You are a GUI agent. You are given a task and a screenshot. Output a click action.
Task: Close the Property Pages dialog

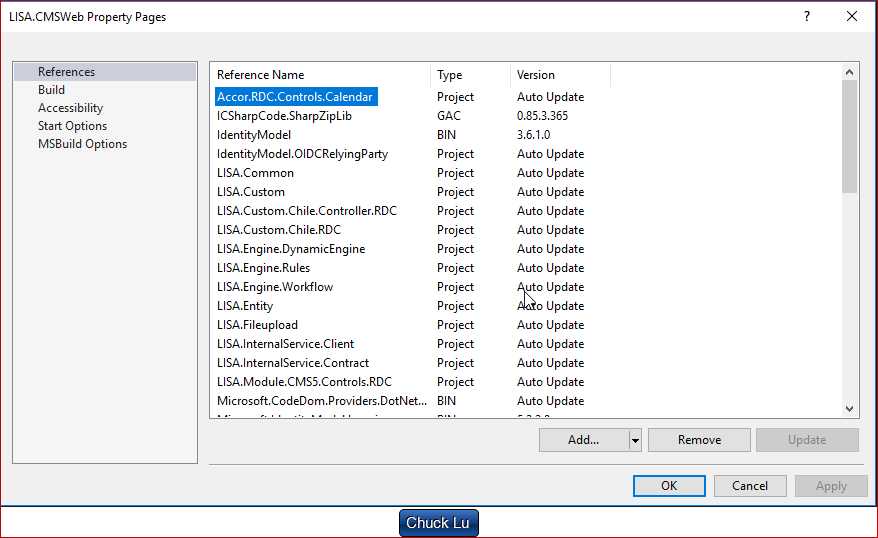pos(852,16)
